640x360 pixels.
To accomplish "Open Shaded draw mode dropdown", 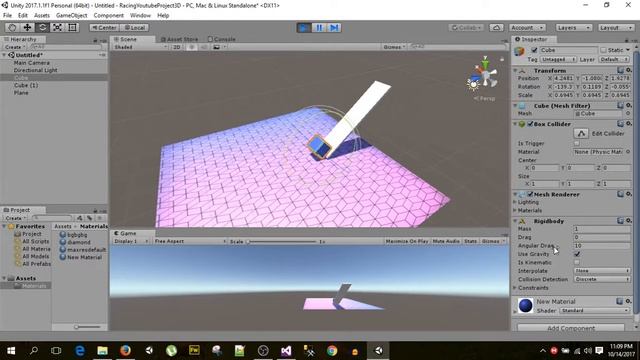I will [x=140, y=47].
